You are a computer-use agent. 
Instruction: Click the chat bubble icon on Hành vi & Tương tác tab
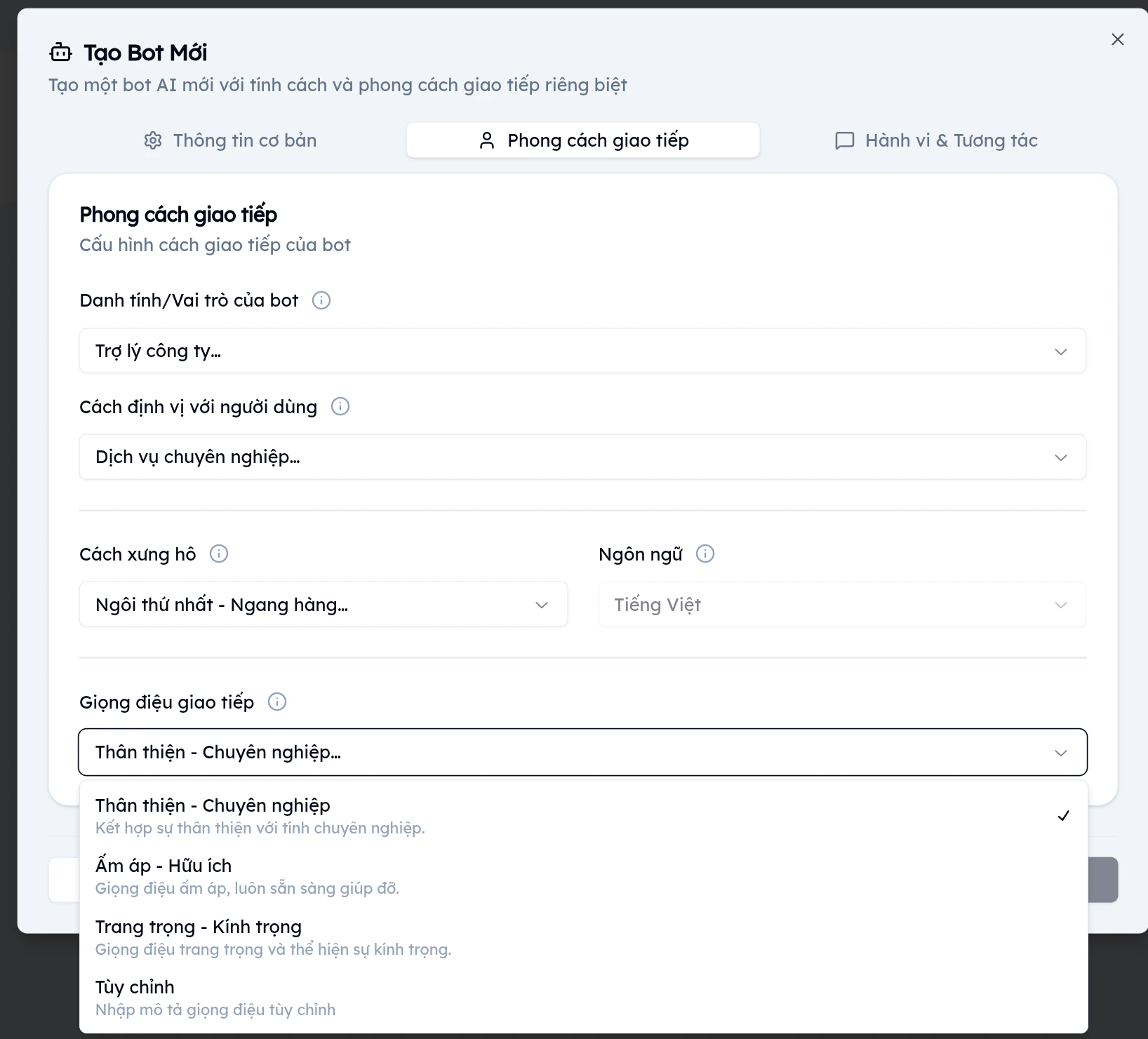click(x=844, y=140)
